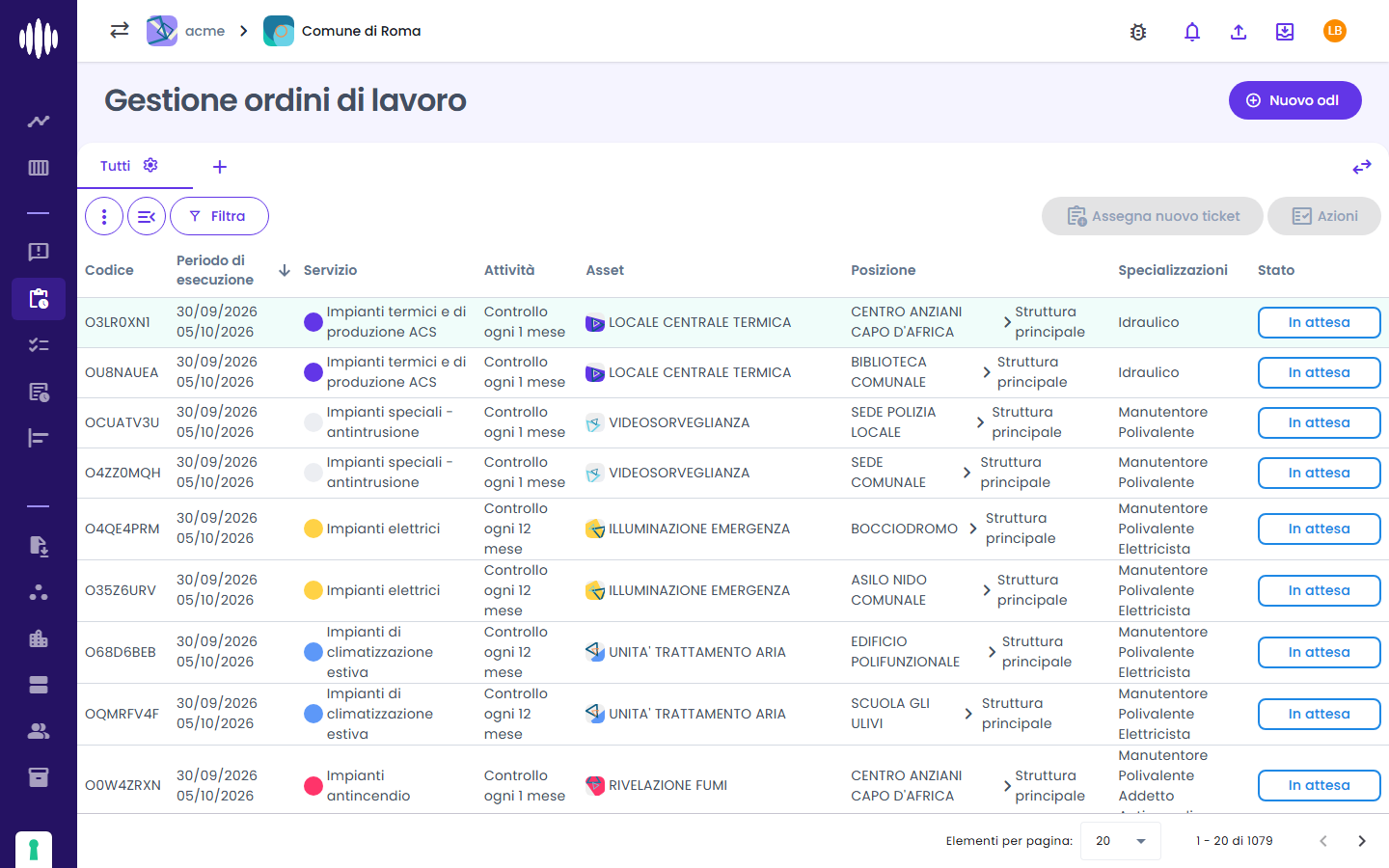Open Tutti tab settings gear
The width and height of the screenshot is (1389, 868).
(x=150, y=165)
